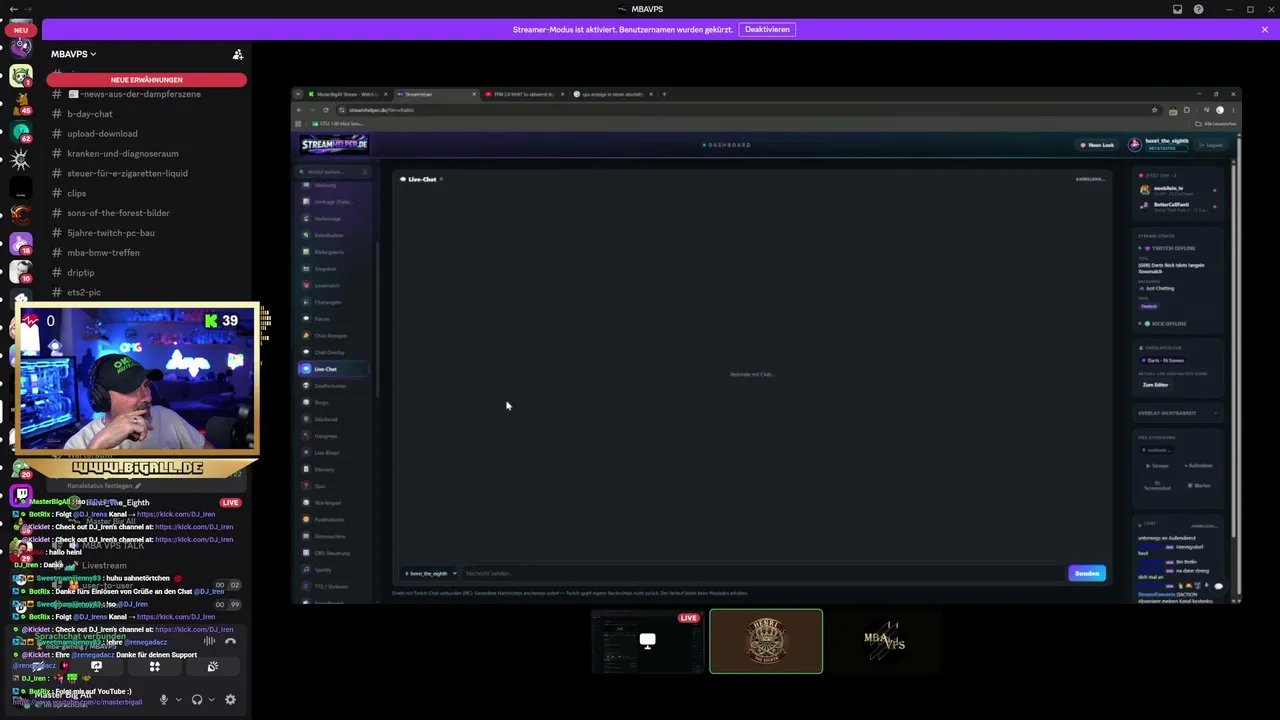Click the Marker button in OBS-Steuerung
Image resolution: width=1280 pixels, height=720 pixels.
point(1199,486)
